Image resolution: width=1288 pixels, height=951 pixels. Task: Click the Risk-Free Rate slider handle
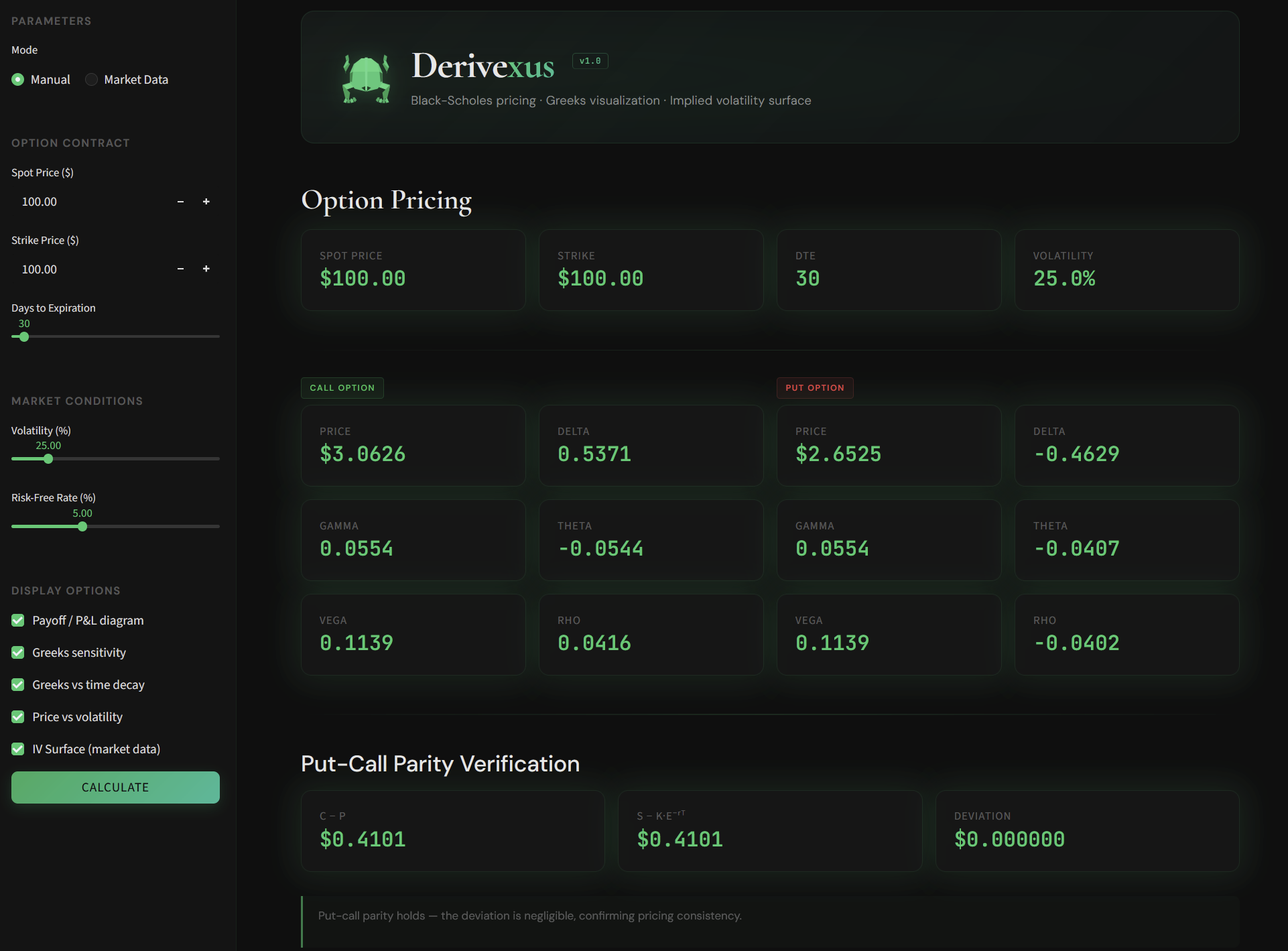point(82,527)
